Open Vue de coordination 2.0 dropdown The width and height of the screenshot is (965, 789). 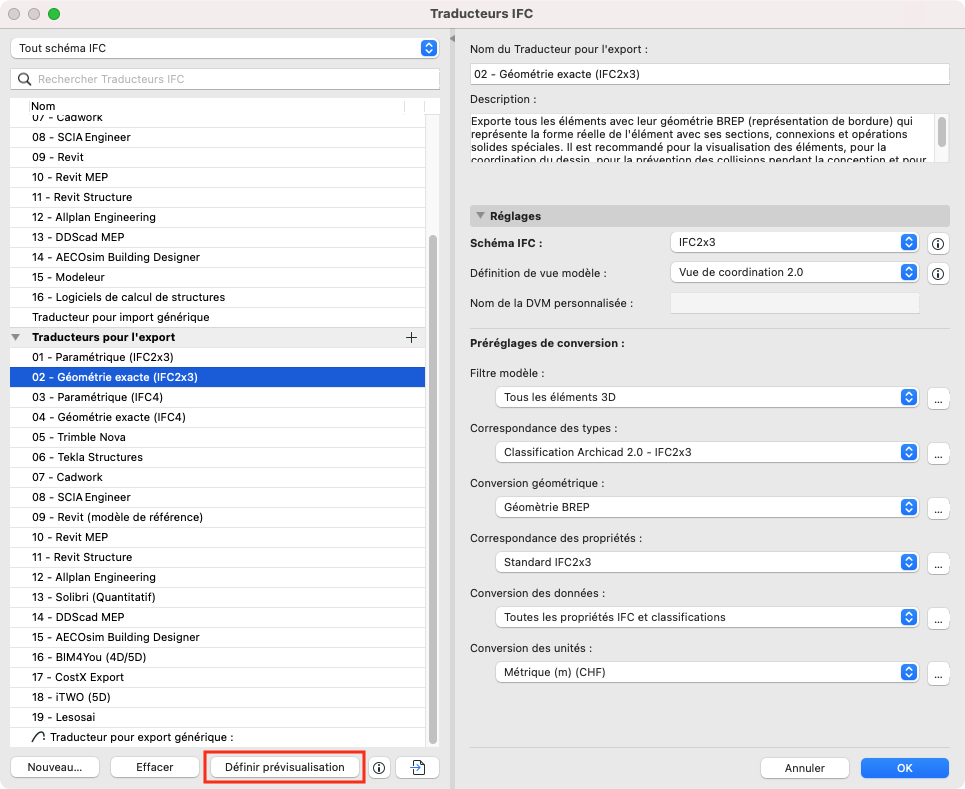[794, 272]
